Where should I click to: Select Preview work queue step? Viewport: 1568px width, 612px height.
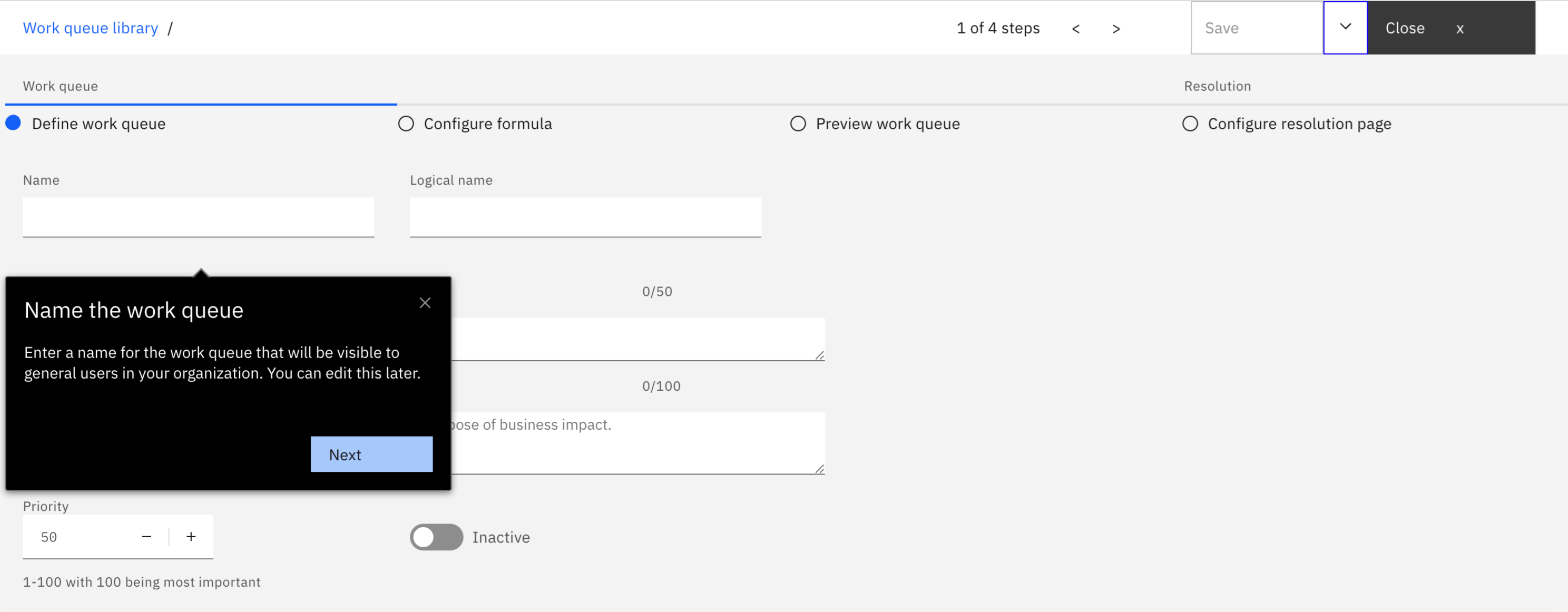[x=798, y=123]
